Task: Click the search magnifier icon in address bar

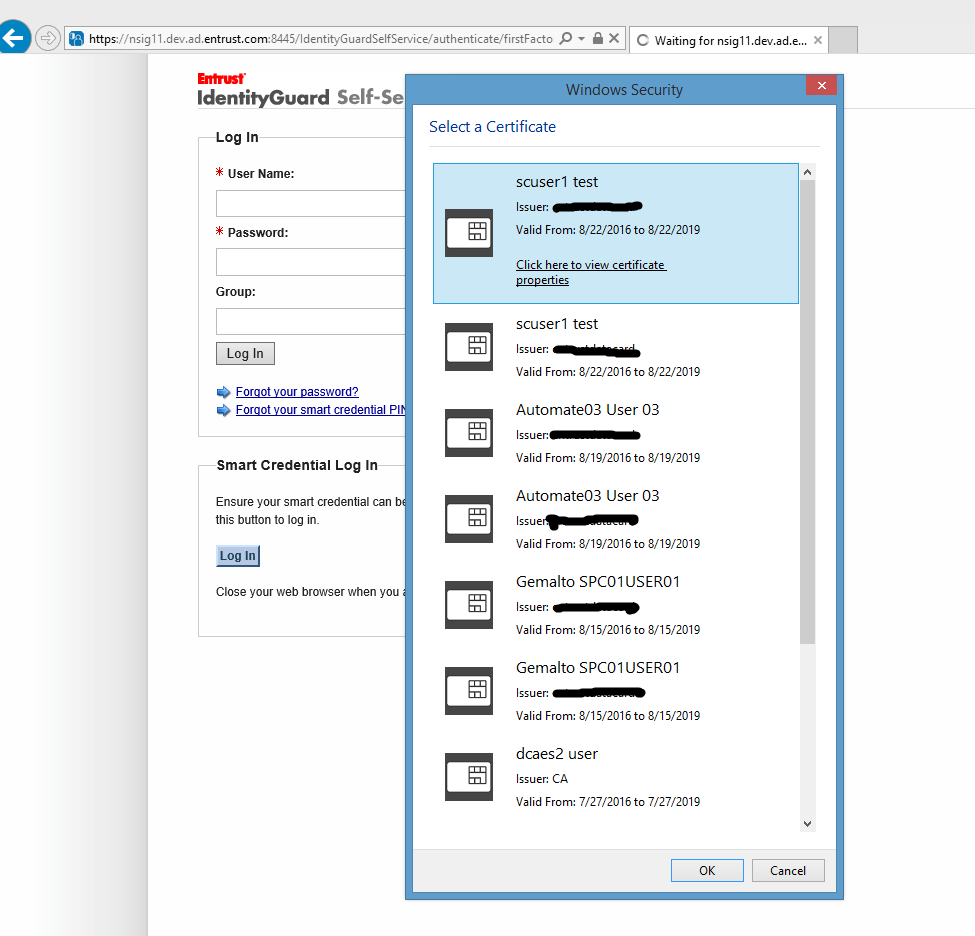Action: tap(566, 39)
